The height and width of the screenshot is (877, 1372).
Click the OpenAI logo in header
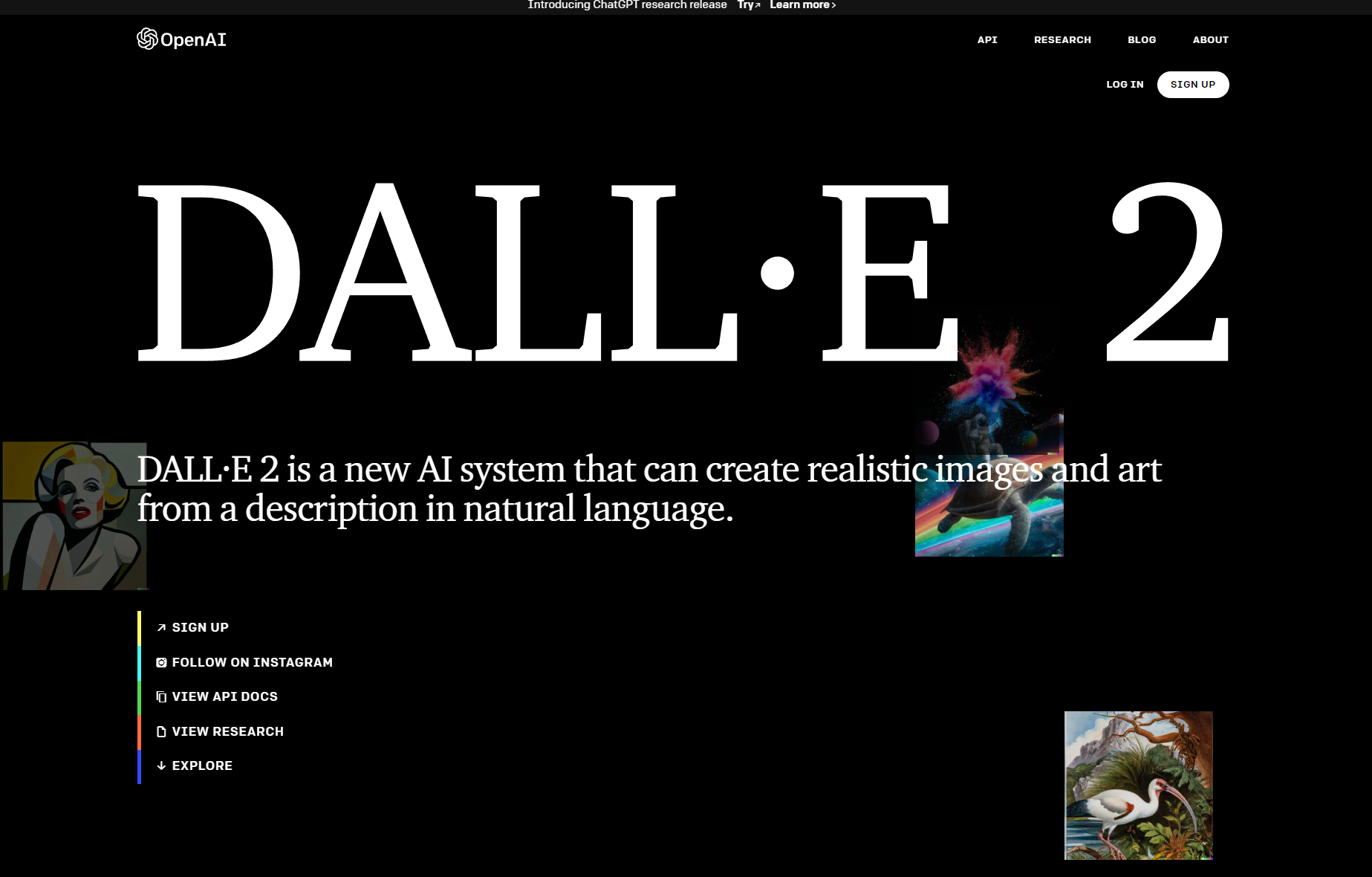pos(181,39)
